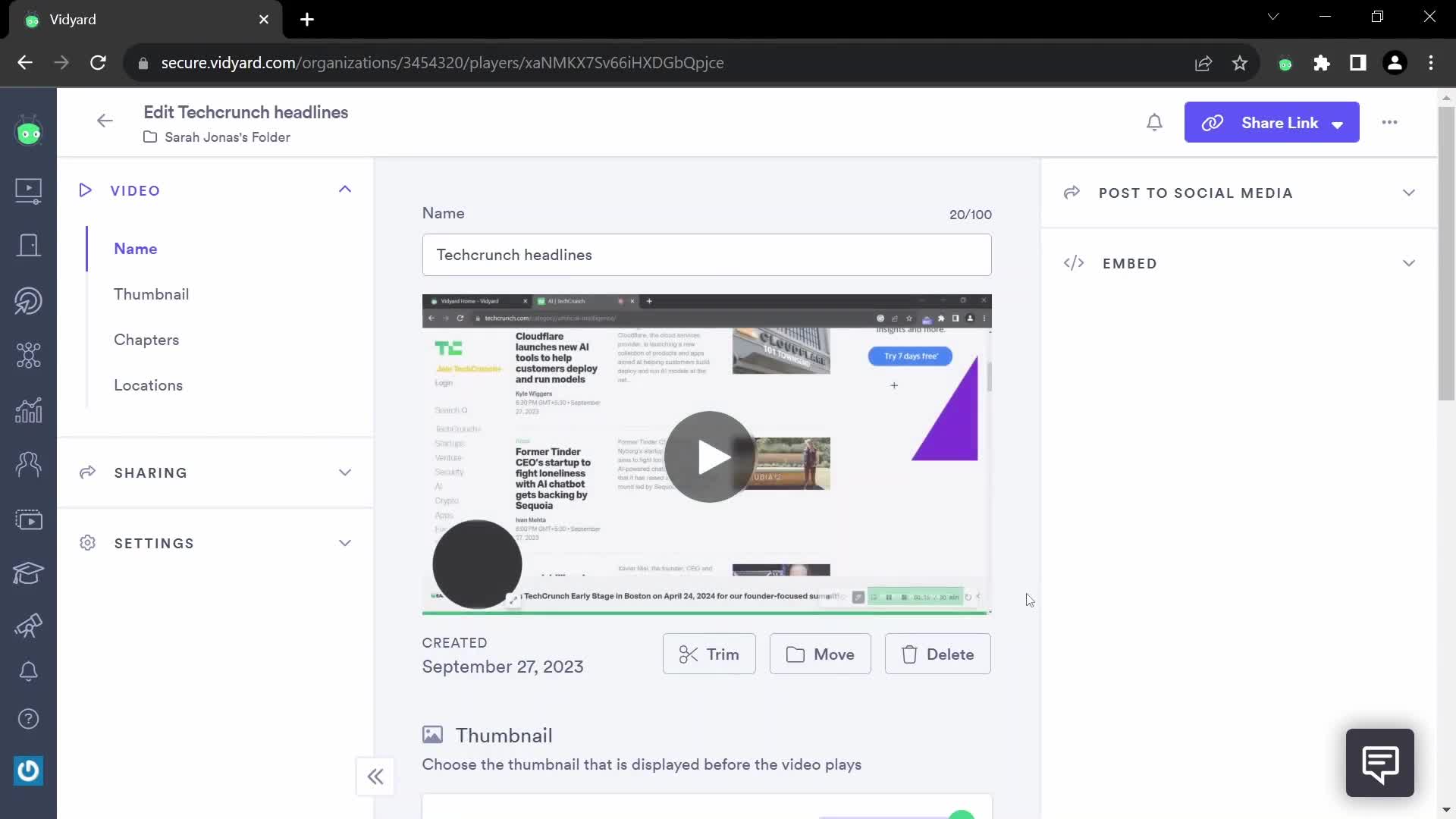Switch to the Vidyard browser tab

[x=144, y=20]
